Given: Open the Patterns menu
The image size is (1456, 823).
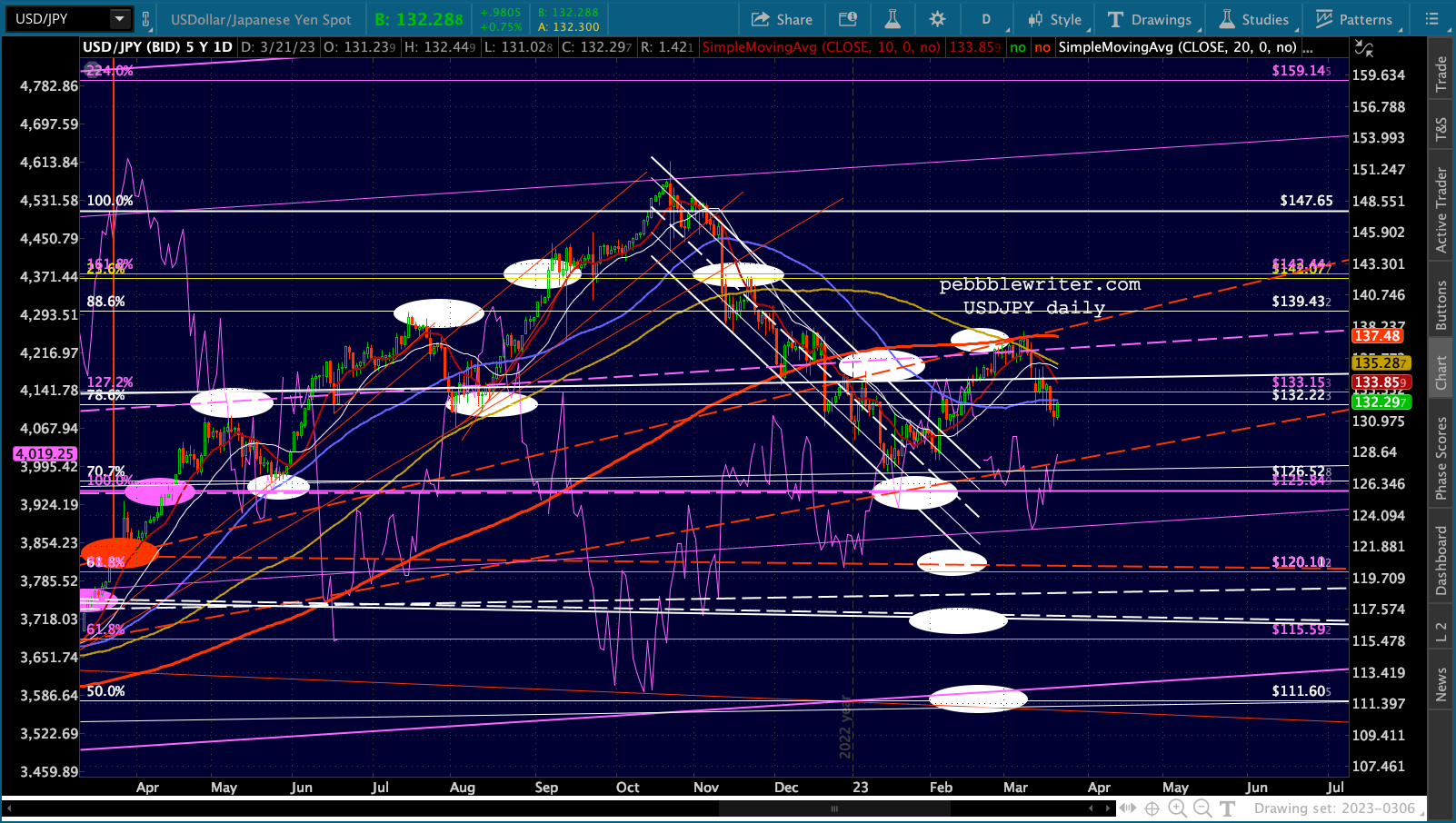Looking at the screenshot, I should coord(1354,19).
